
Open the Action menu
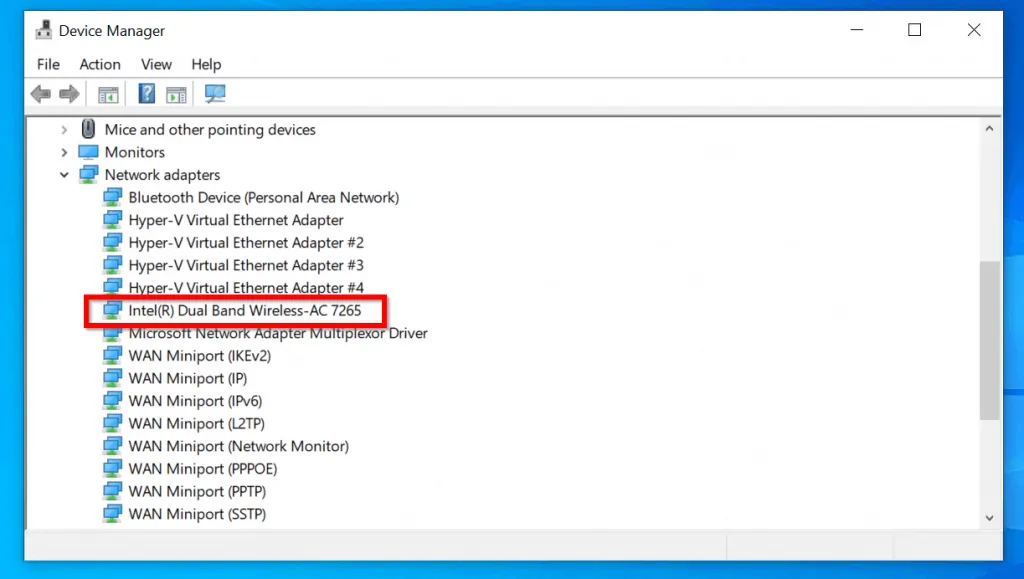[100, 64]
